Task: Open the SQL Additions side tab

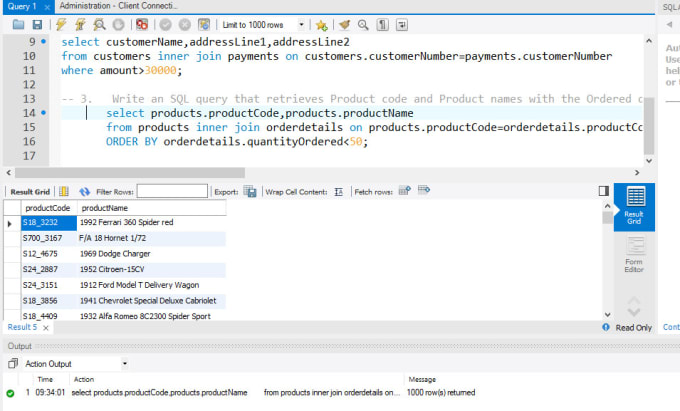Action: pos(670,7)
